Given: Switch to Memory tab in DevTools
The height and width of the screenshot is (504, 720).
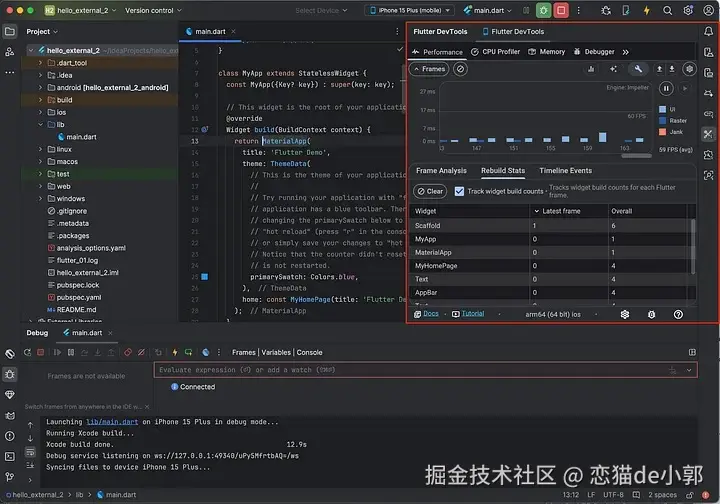Looking at the screenshot, I should coord(546,52).
